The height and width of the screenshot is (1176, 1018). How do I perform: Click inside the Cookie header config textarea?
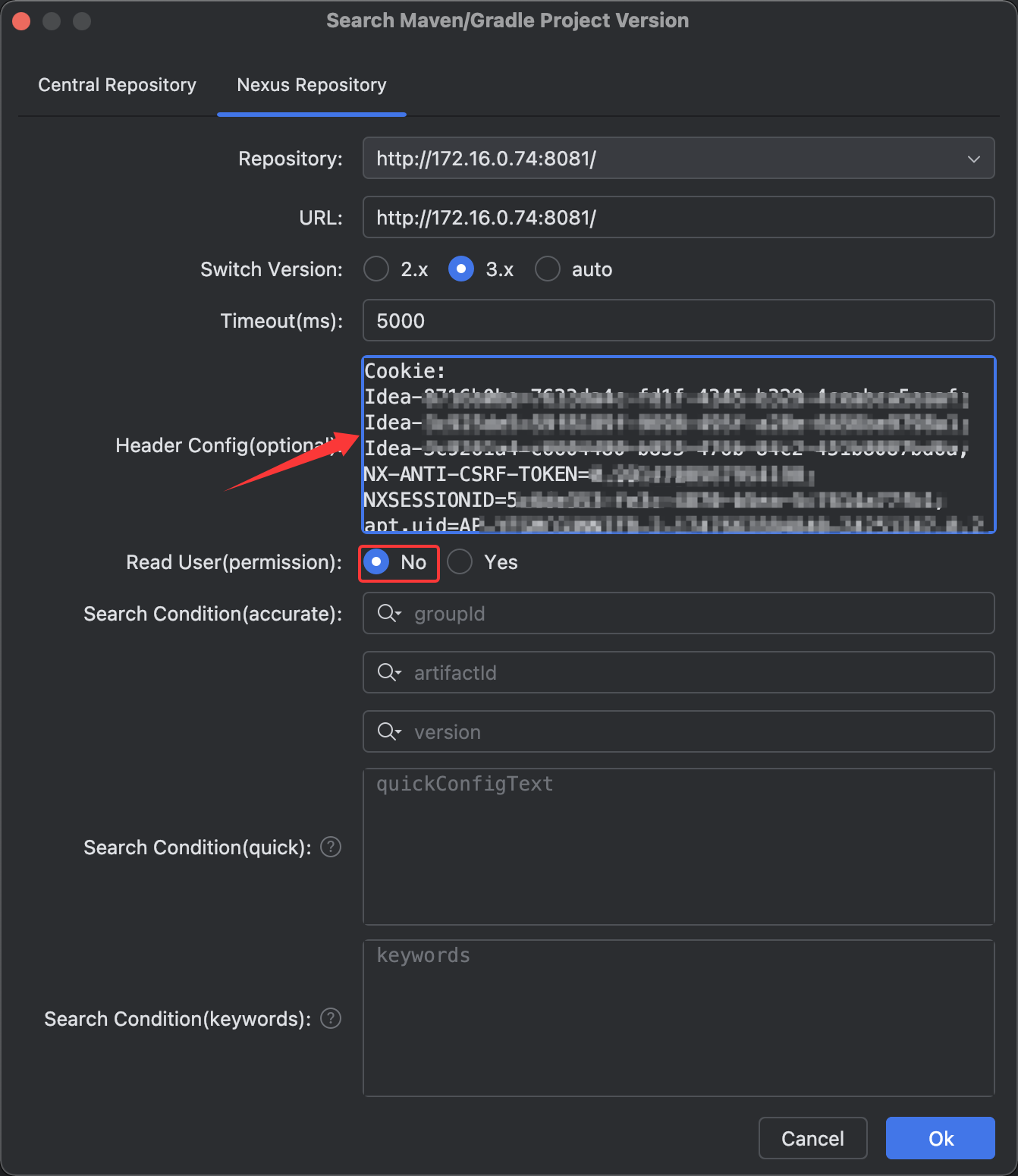[677, 445]
